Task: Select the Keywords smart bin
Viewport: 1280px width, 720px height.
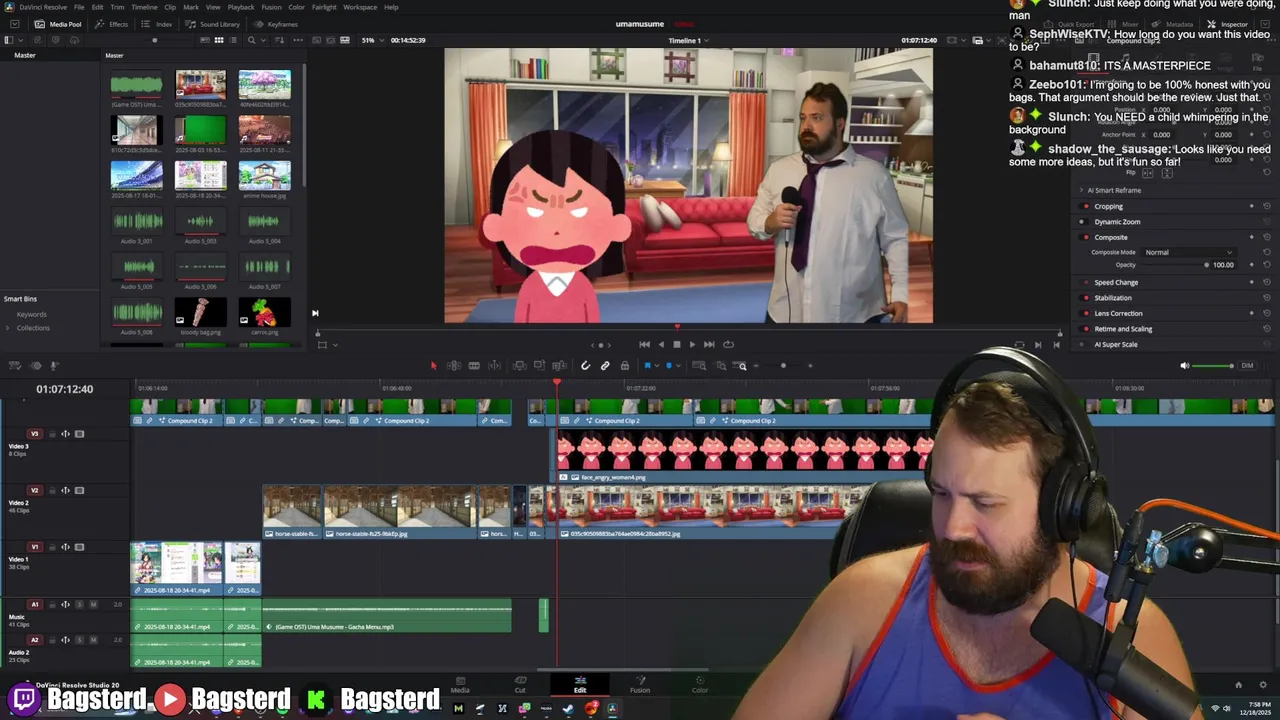Action: click(x=31, y=314)
